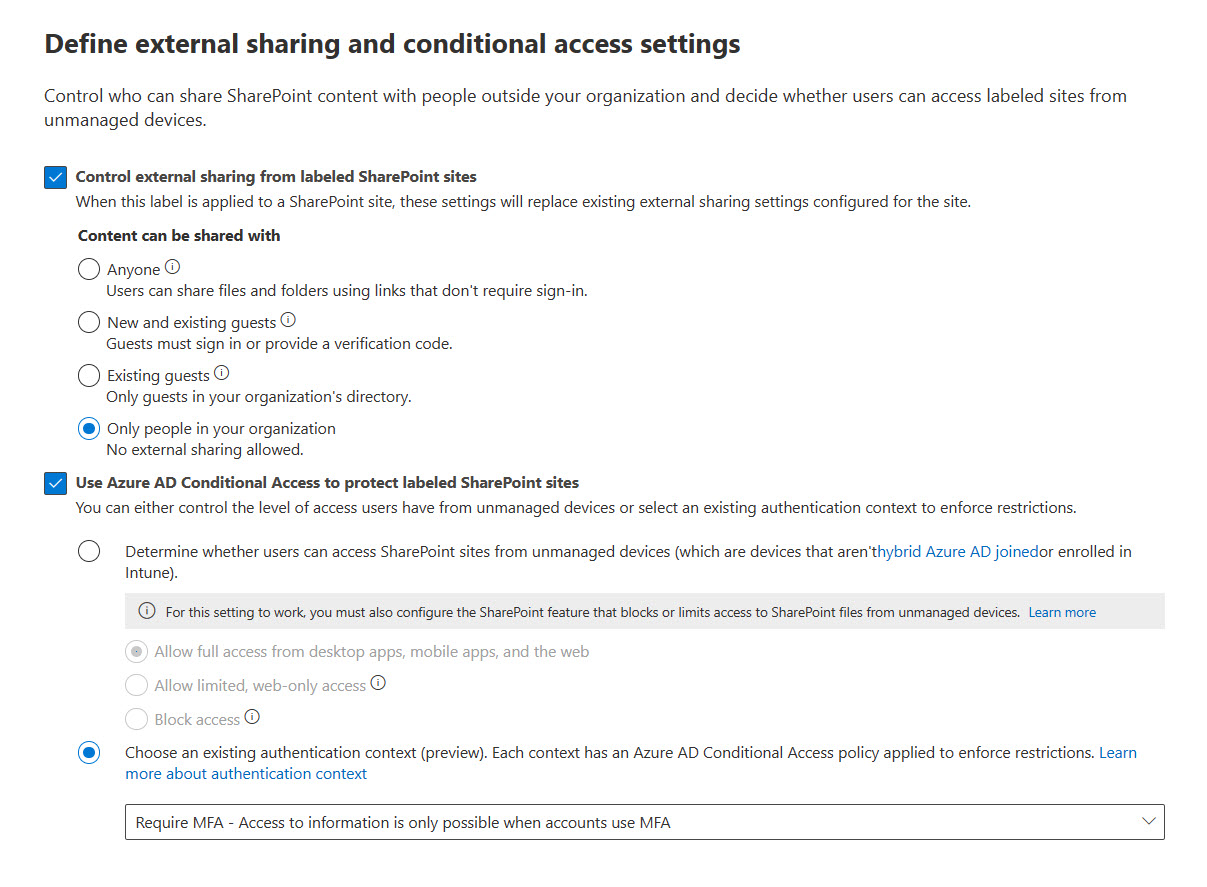Viewport: 1207px width, 887px height.
Task: Open Learn more about authentication context
Action: click(246, 772)
